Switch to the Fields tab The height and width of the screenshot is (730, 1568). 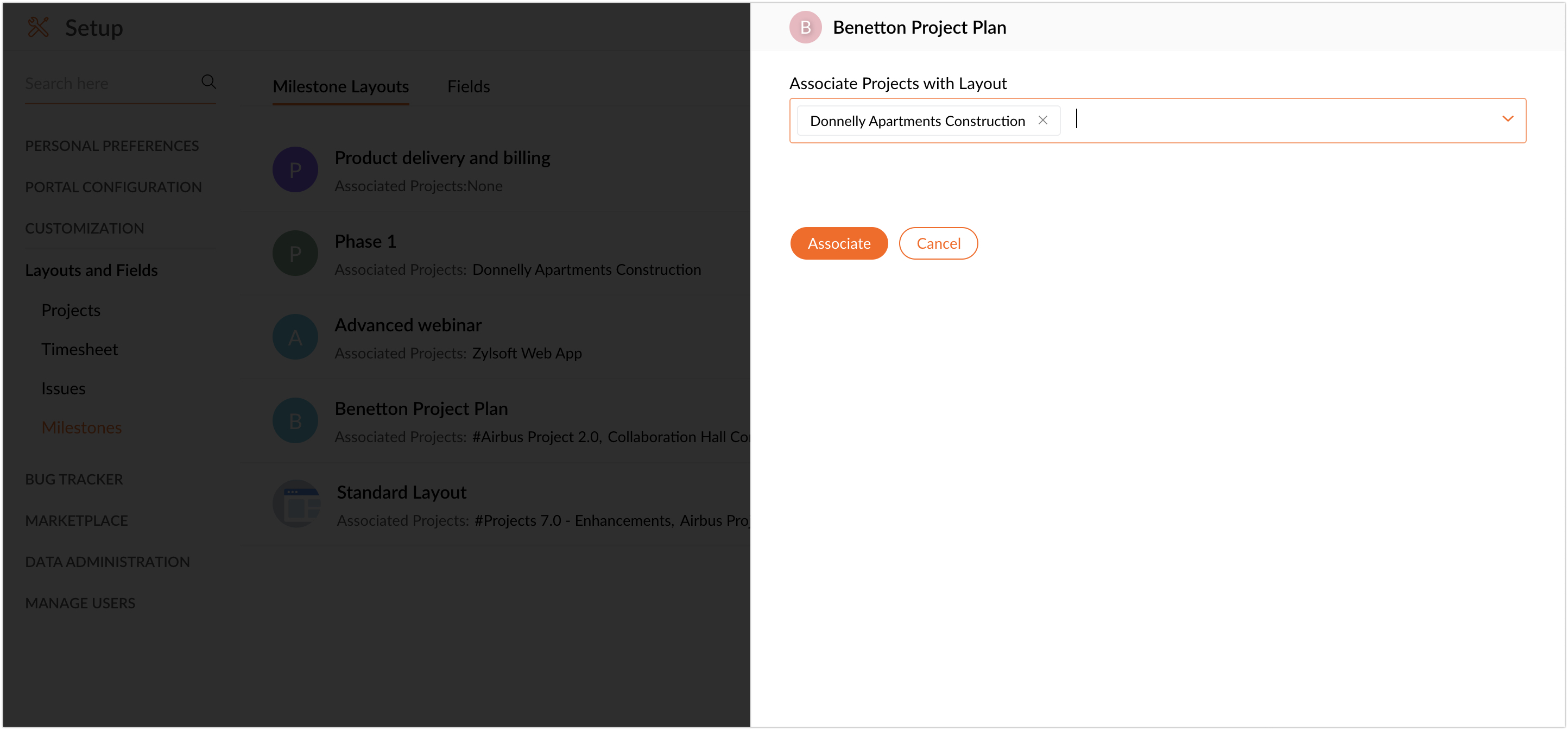468,86
